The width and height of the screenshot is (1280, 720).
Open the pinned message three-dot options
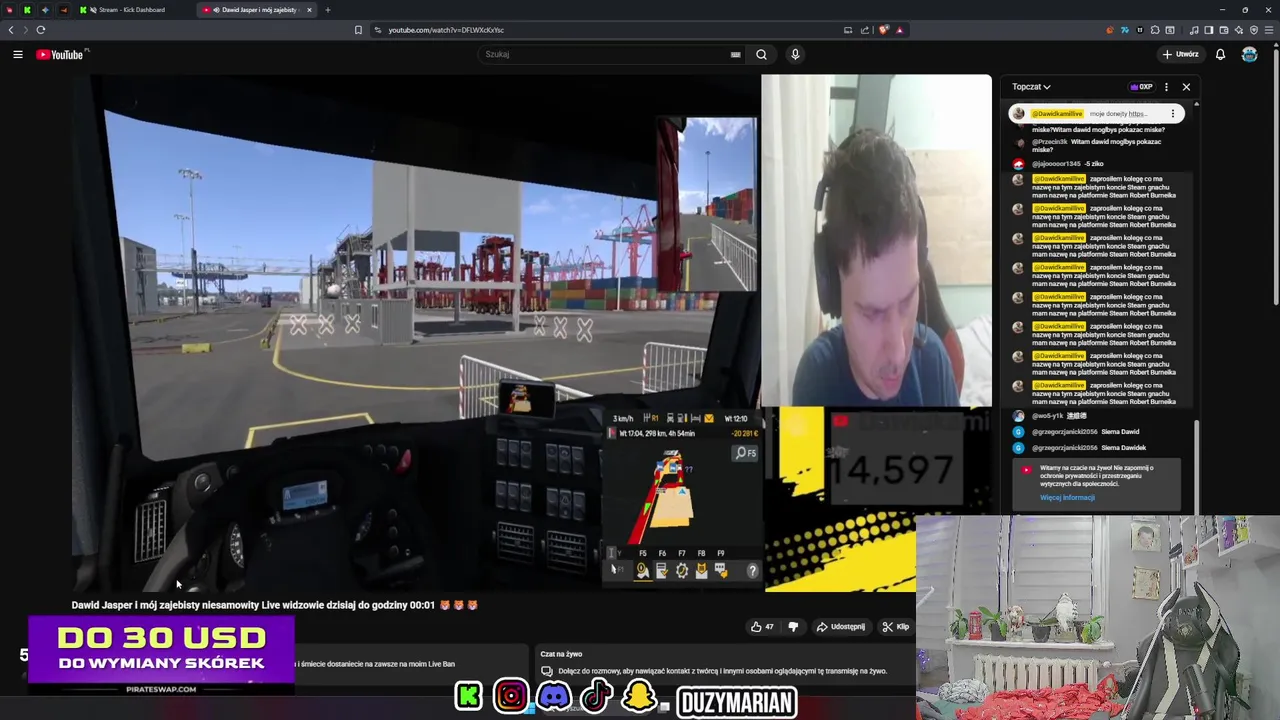[1173, 114]
